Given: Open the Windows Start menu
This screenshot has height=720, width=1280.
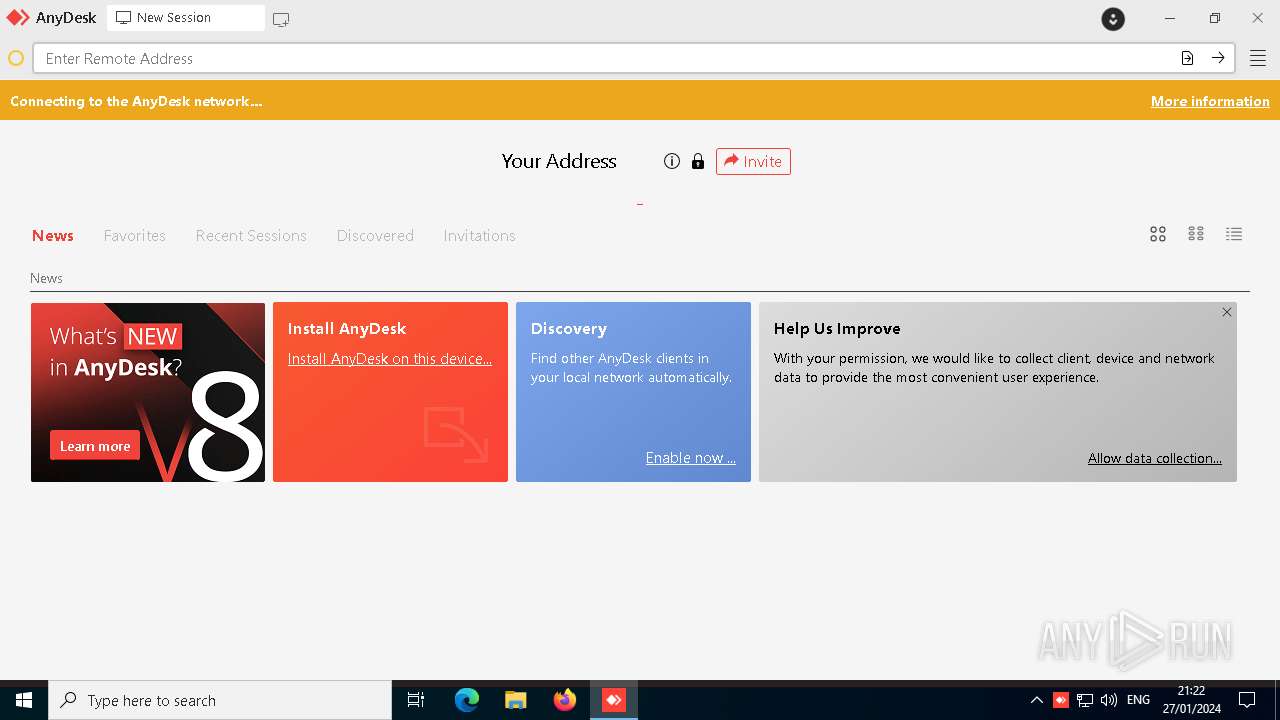Looking at the screenshot, I should 24,700.
